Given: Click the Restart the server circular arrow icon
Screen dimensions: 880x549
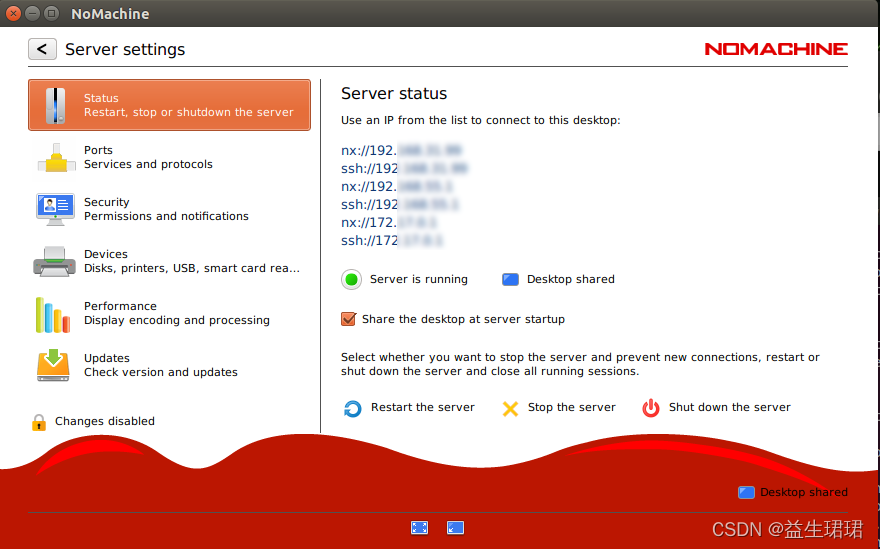Looking at the screenshot, I should point(352,408).
